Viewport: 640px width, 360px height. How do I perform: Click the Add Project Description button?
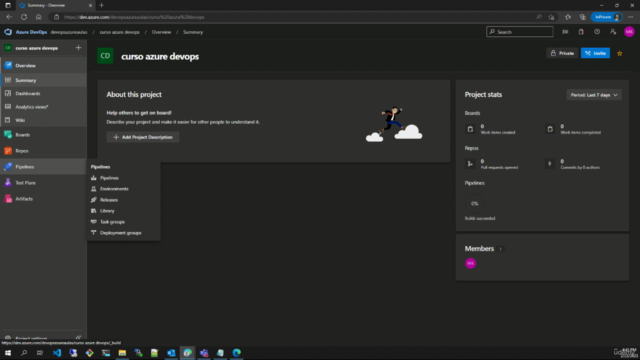coord(143,137)
